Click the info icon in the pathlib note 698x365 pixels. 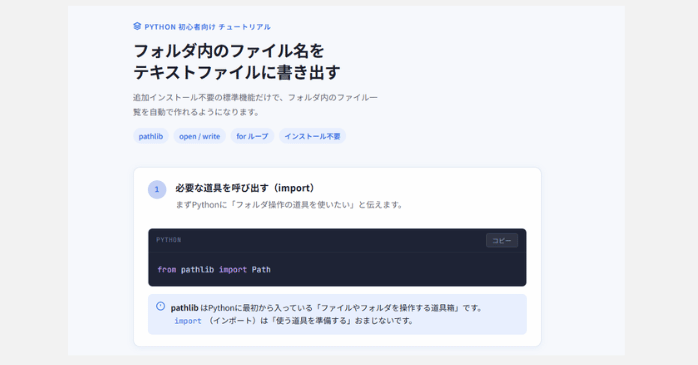pos(161,306)
